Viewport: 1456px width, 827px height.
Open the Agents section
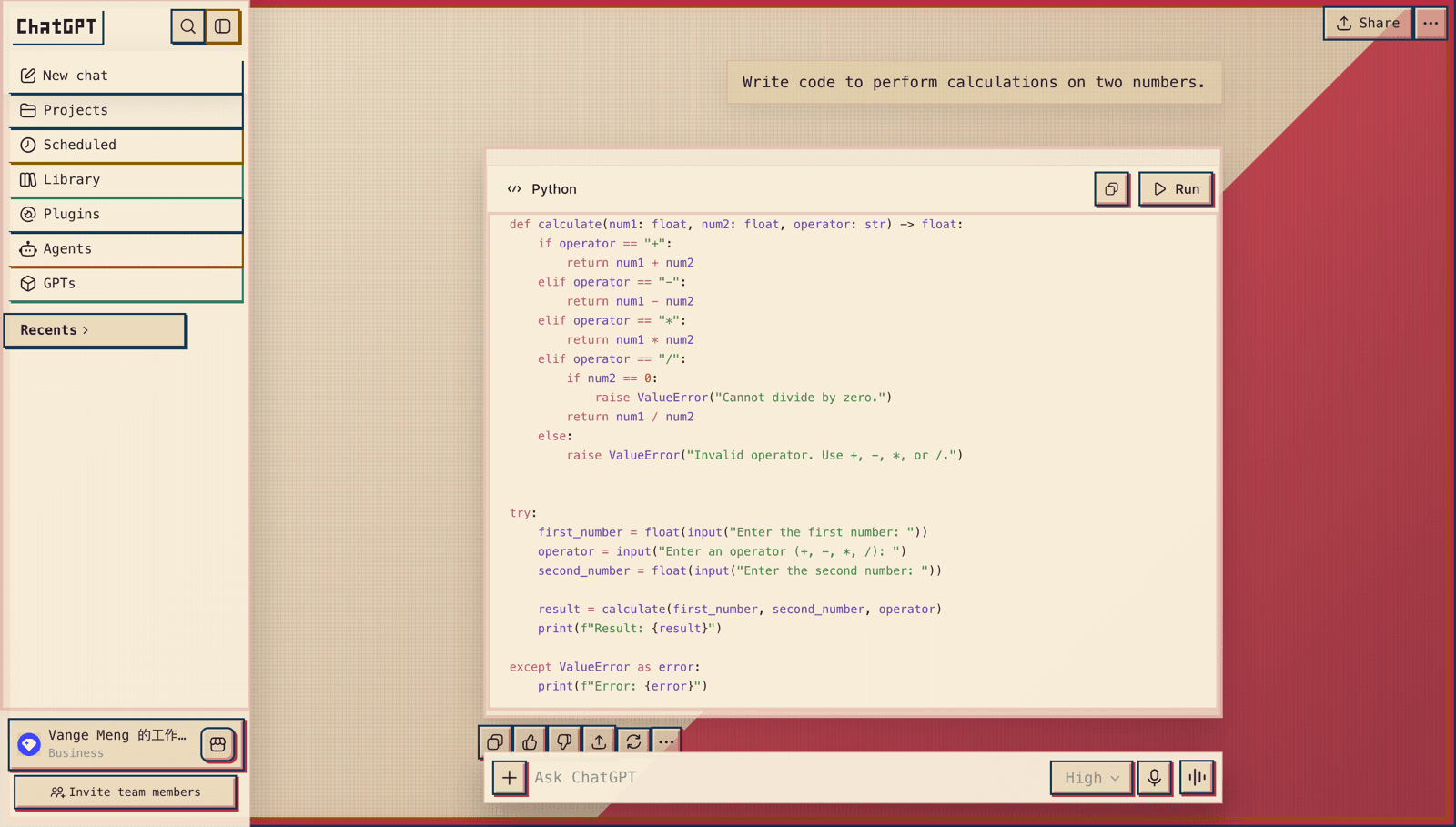[x=126, y=248]
